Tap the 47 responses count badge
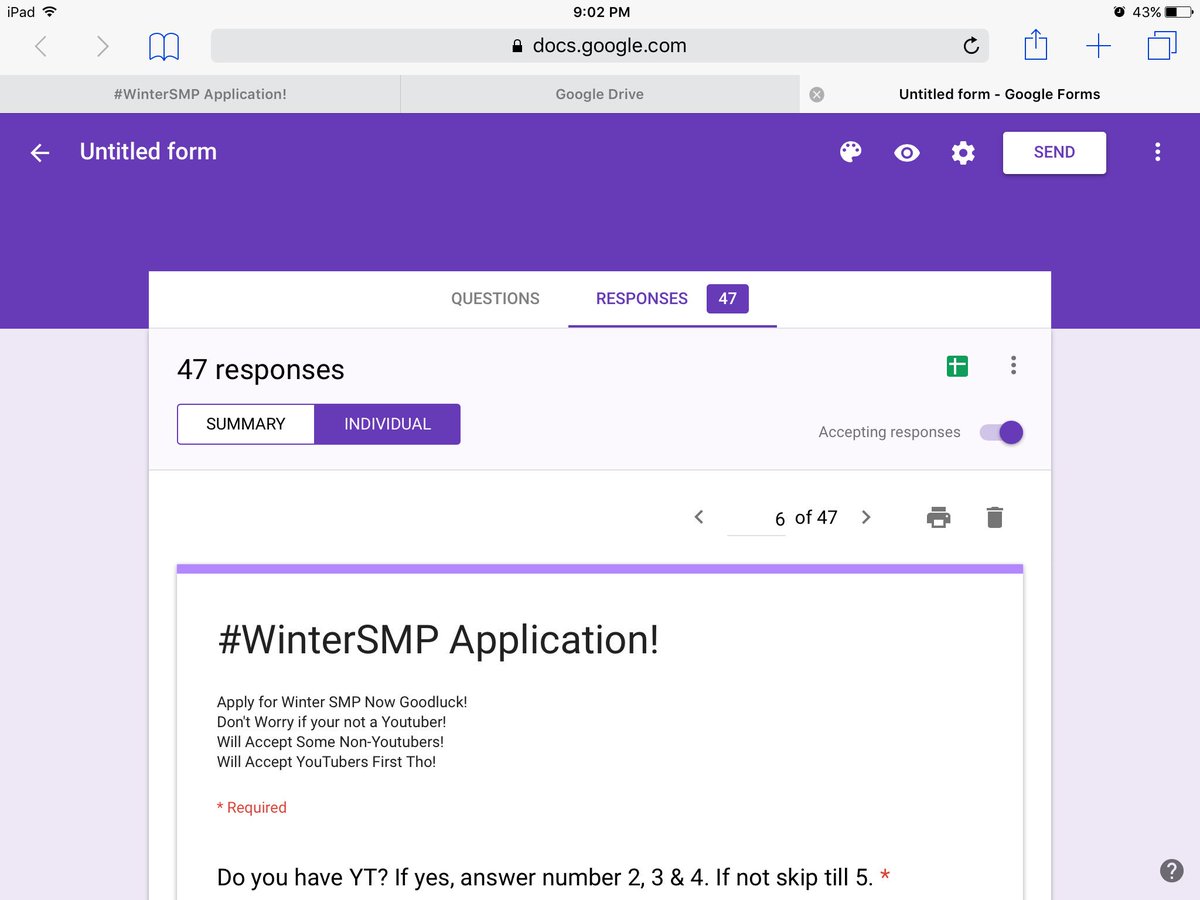1200x900 pixels. pyautogui.click(x=727, y=298)
